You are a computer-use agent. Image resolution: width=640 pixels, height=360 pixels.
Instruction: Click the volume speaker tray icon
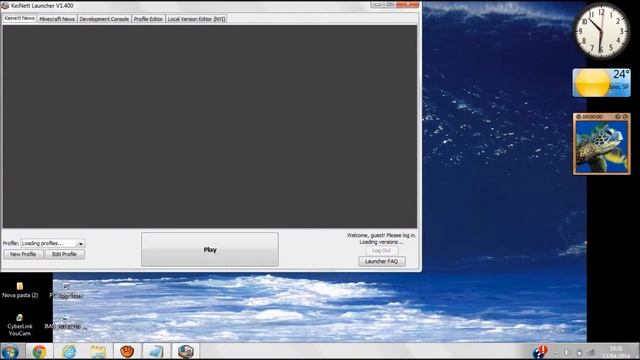click(567, 352)
